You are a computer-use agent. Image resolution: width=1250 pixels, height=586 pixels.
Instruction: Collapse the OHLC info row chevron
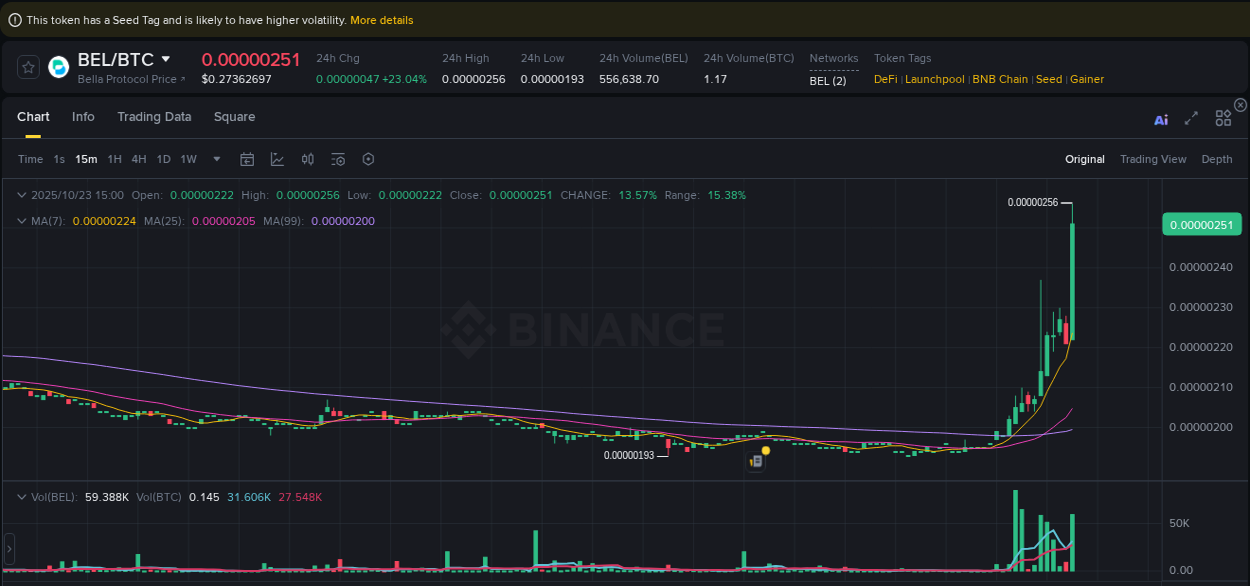(21, 195)
